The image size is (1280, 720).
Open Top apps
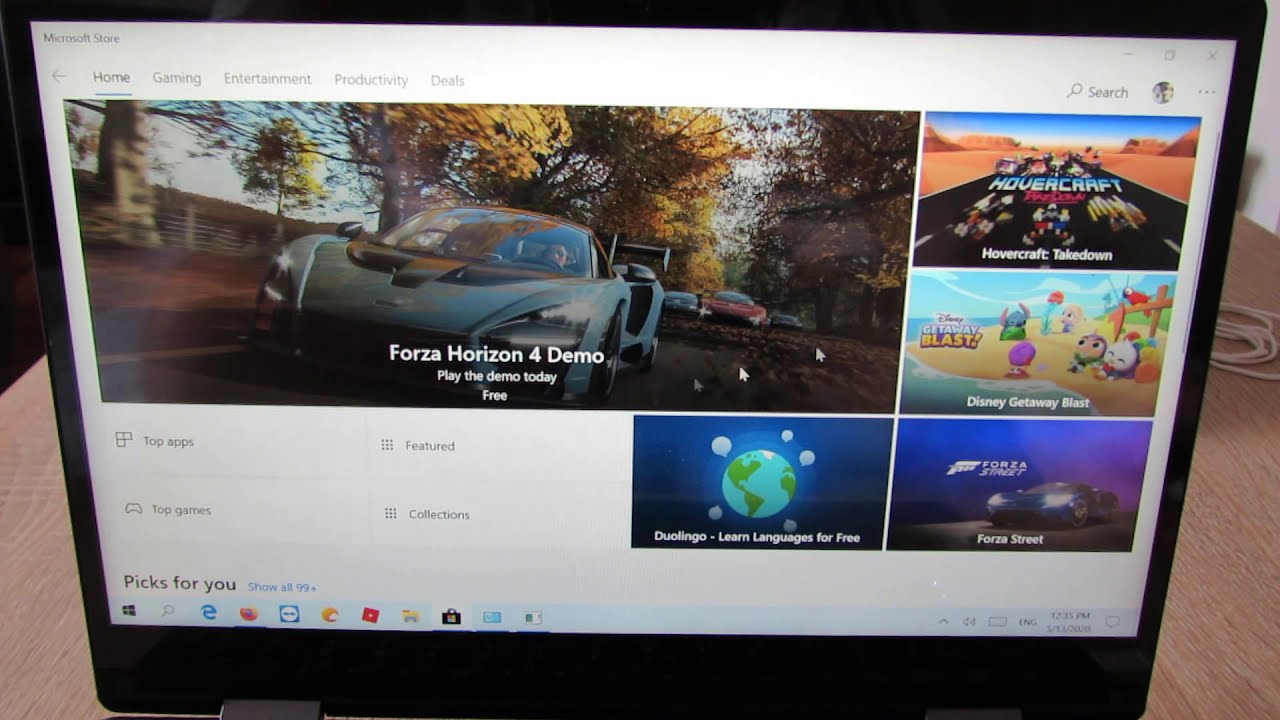pyautogui.click(x=155, y=441)
